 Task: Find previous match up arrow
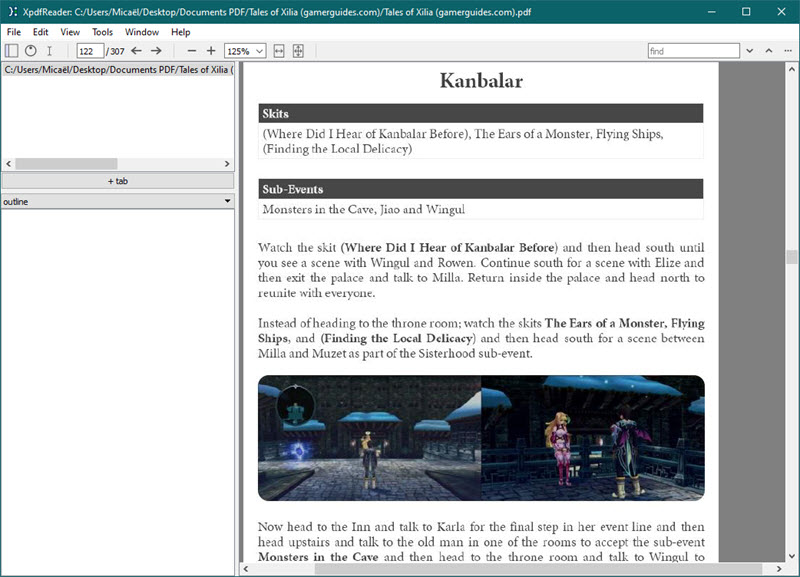click(x=769, y=50)
